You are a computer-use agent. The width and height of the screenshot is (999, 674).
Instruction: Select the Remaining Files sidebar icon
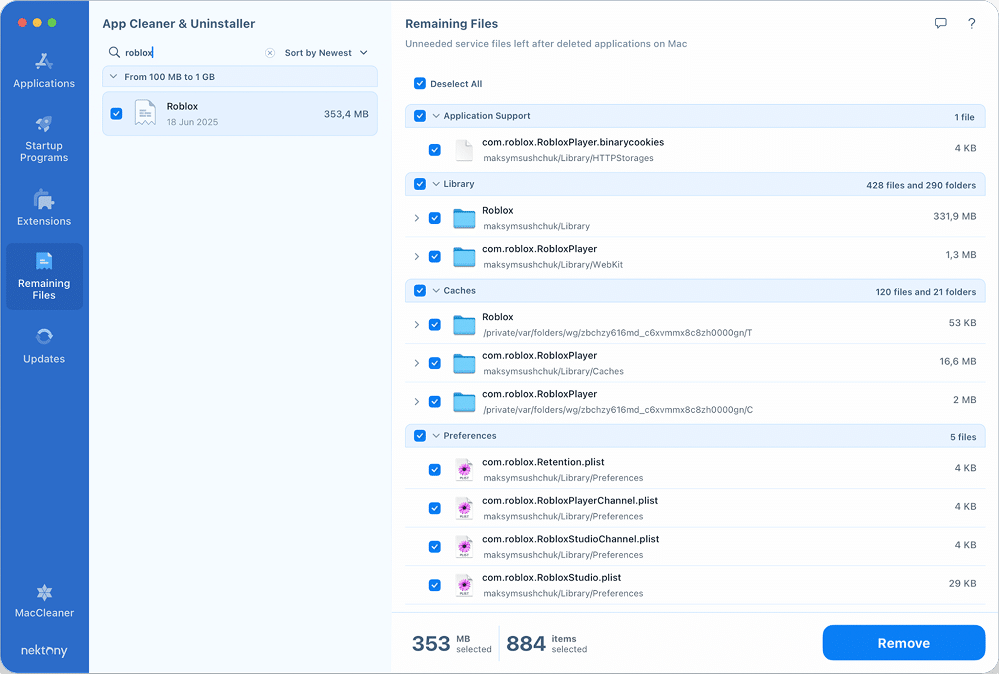[44, 261]
